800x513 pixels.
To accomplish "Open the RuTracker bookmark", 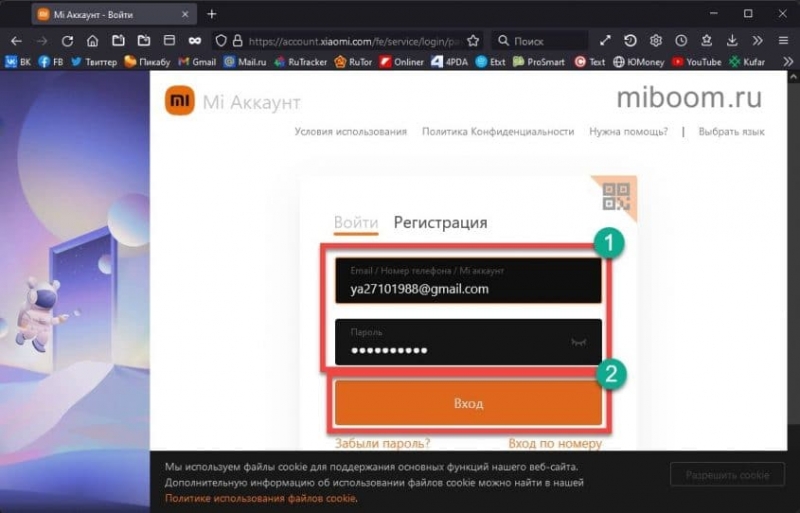I will tap(301, 62).
